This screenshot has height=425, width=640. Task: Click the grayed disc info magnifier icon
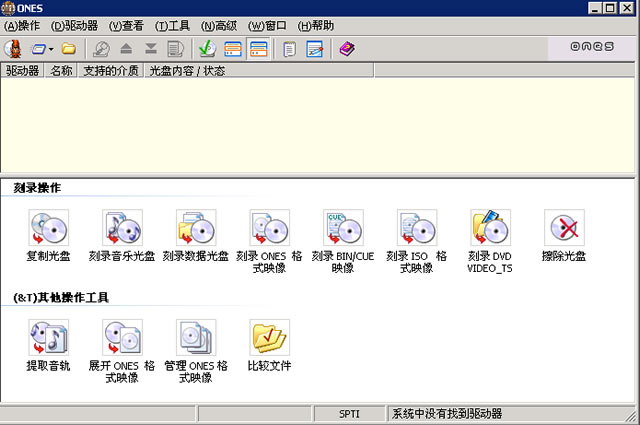tap(101, 49)
